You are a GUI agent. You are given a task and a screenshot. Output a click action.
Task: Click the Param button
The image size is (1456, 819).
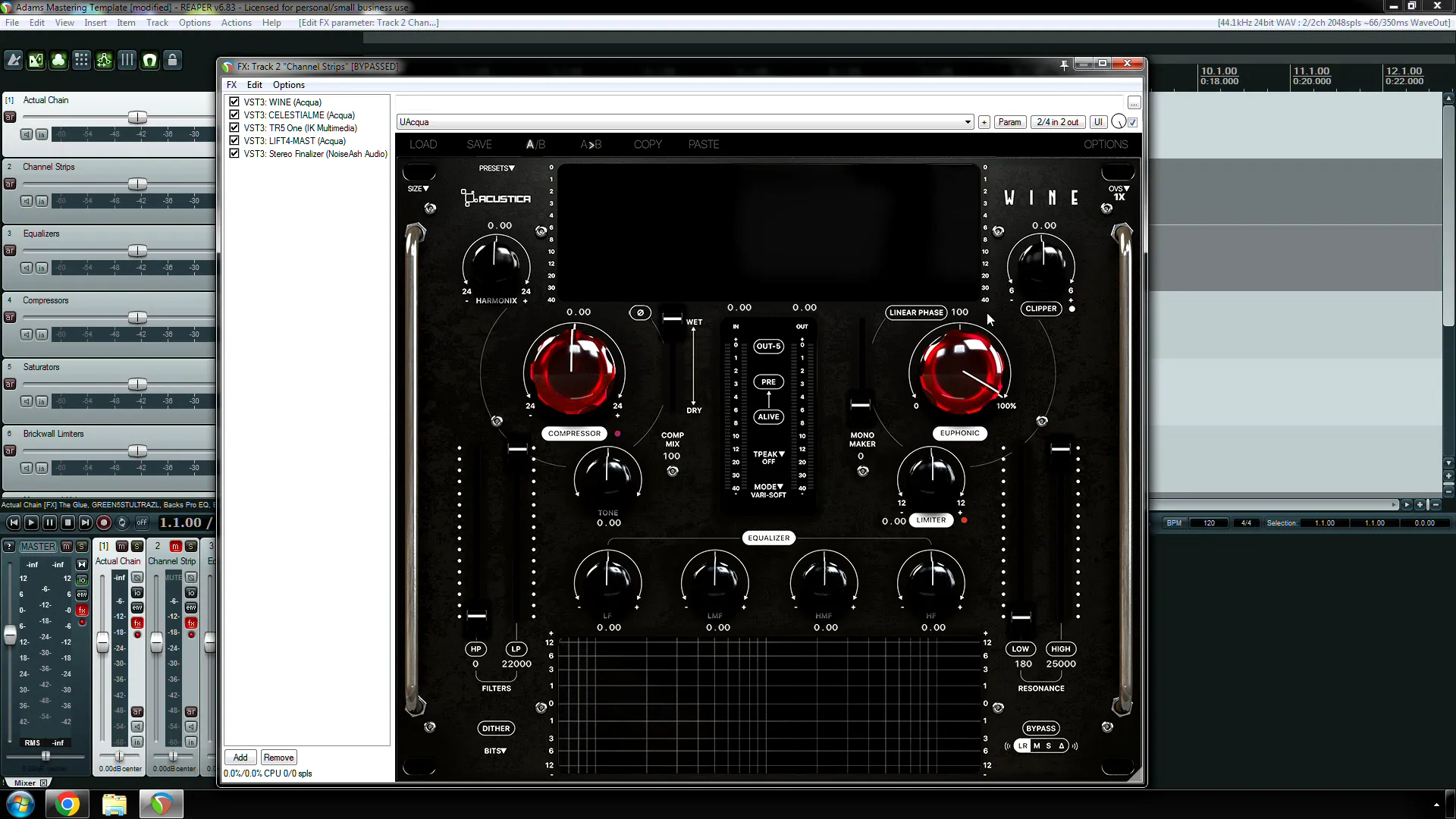pos(1009,122)
